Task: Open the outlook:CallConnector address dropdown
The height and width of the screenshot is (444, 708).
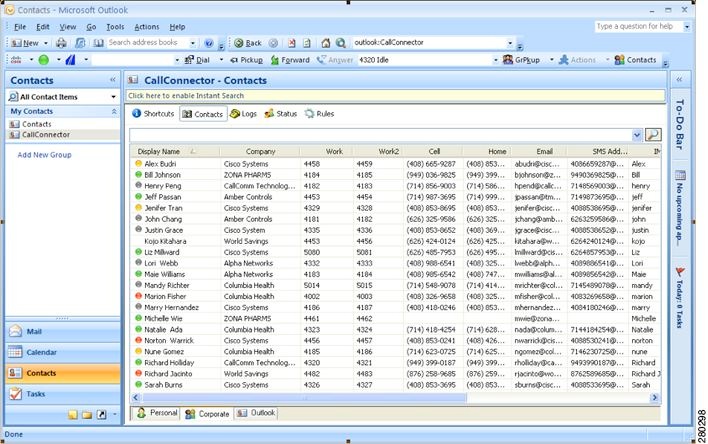Action: click(511, 43)
